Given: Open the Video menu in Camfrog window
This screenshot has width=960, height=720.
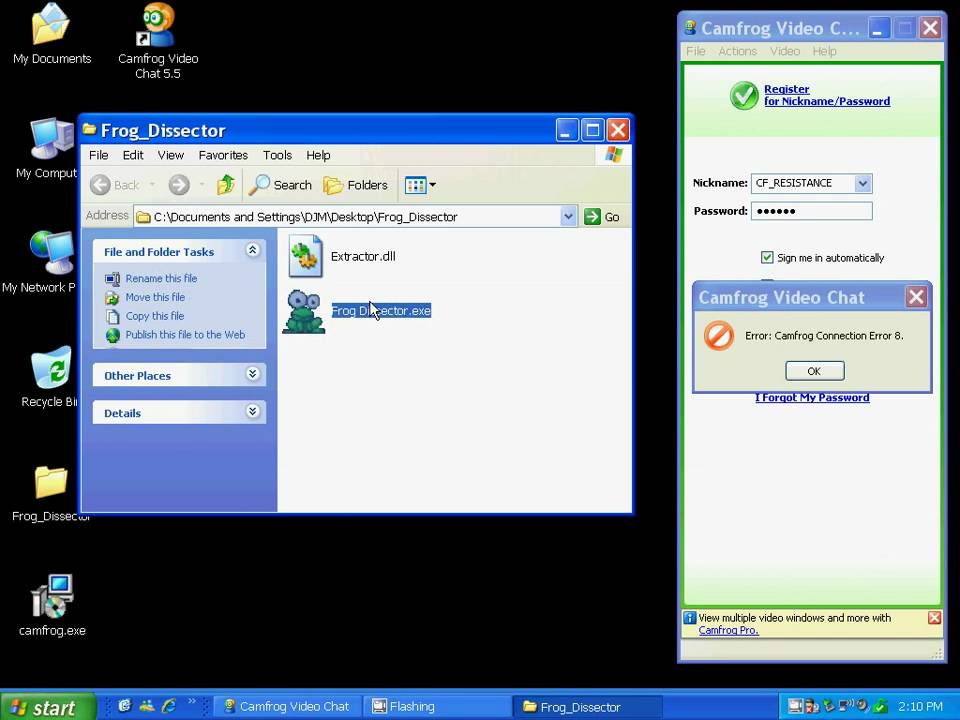Looking at the screenshot, I should click(785, 51).
